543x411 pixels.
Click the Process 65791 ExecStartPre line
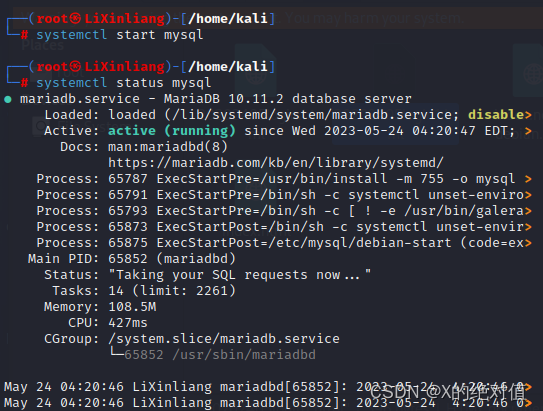(x=284, y=195)
